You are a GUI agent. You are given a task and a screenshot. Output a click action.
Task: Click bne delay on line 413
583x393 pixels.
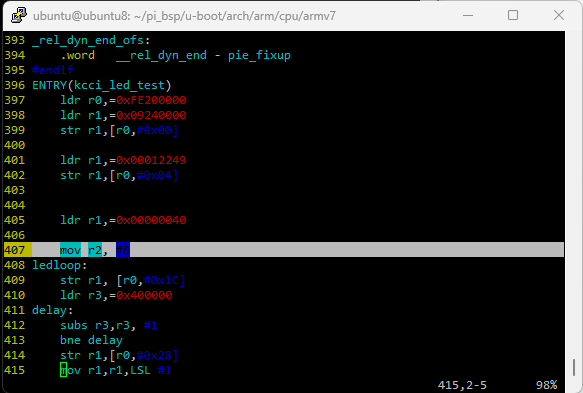pos(91,340)
